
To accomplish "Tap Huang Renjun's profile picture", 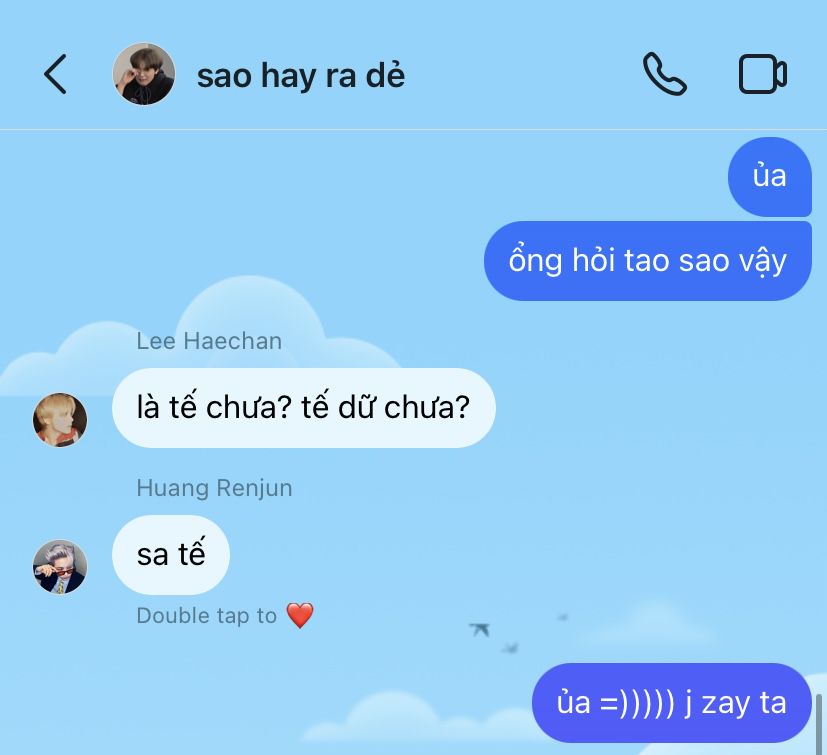I will tap(60, 567).
